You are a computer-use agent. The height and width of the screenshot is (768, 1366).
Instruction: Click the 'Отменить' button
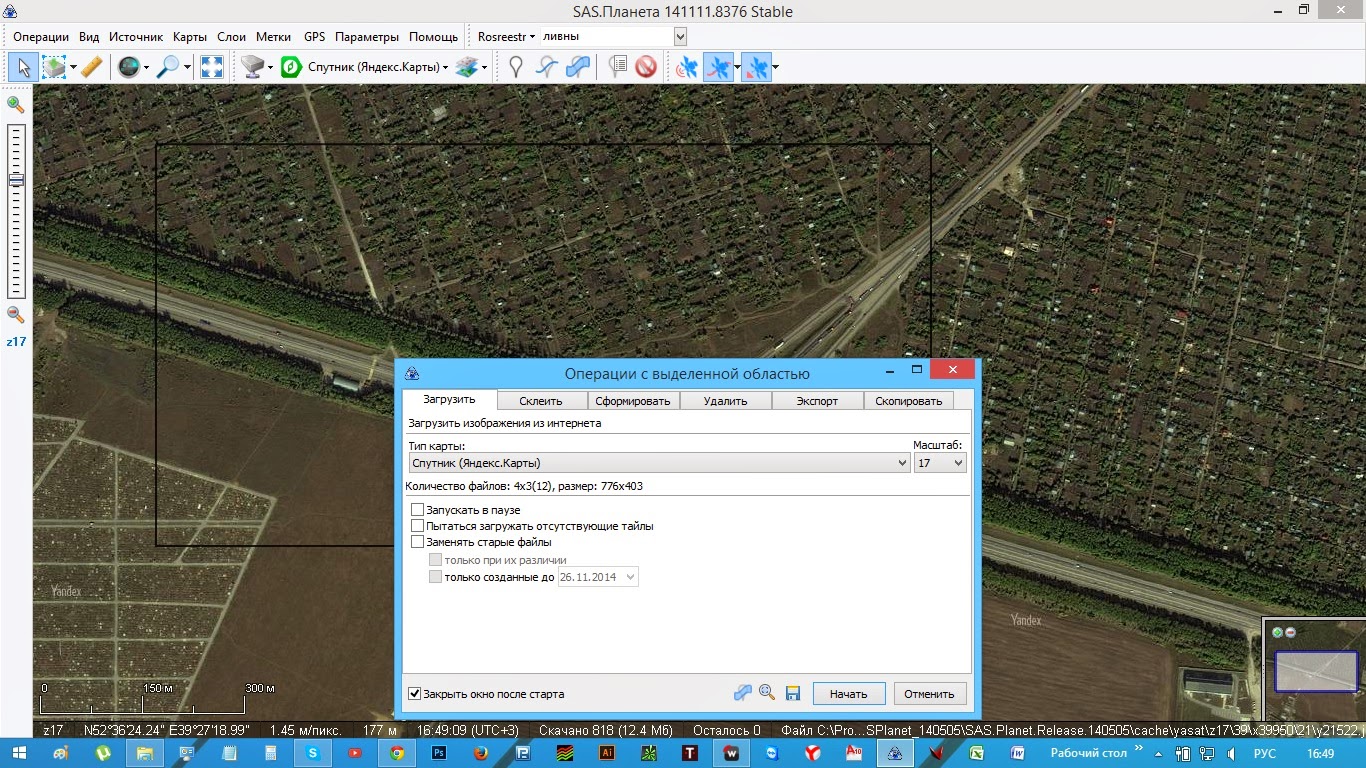(x=930, y=693)
